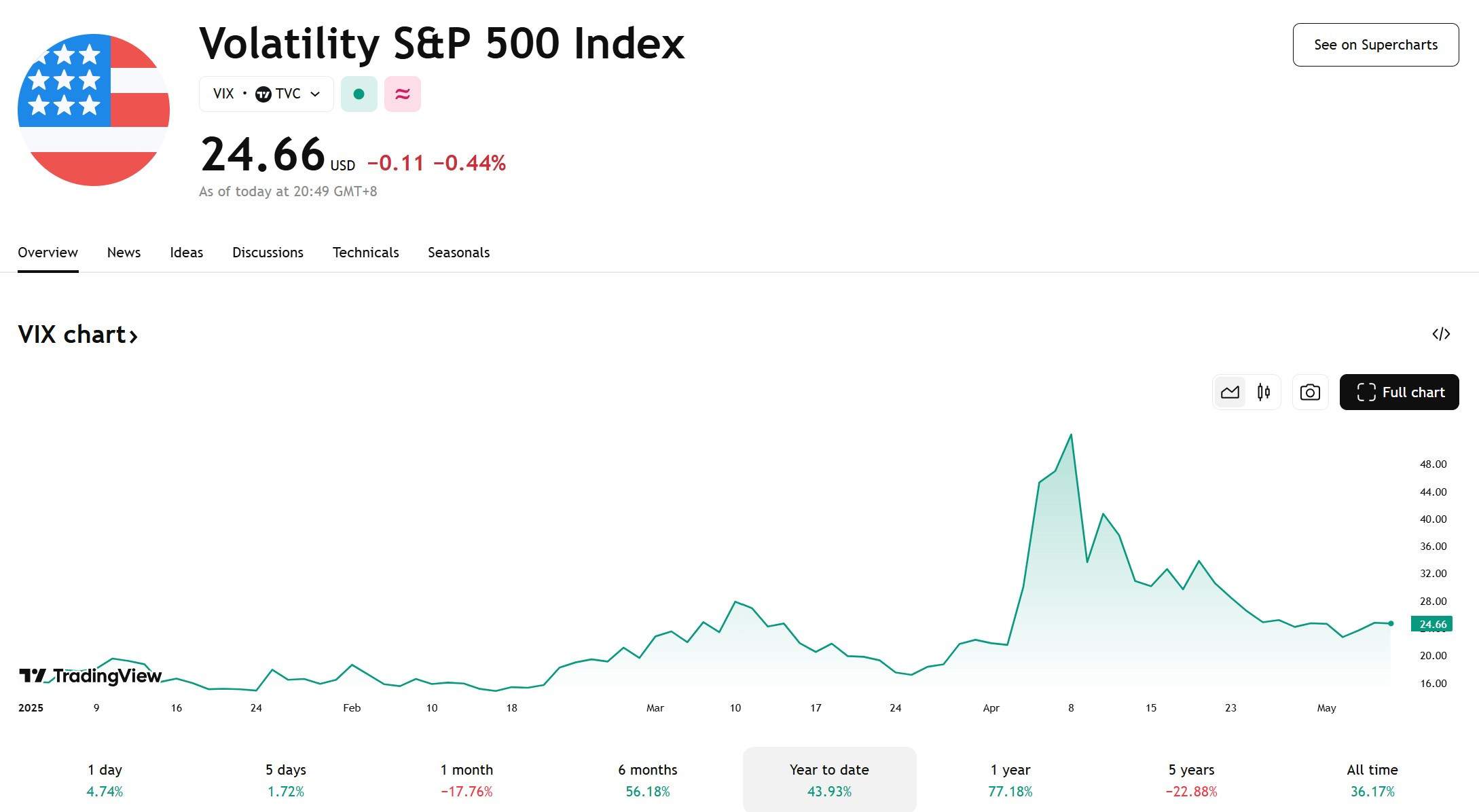1479x812 pixels.
Task: Open the Full chart button
Action: coord(1399,392)
